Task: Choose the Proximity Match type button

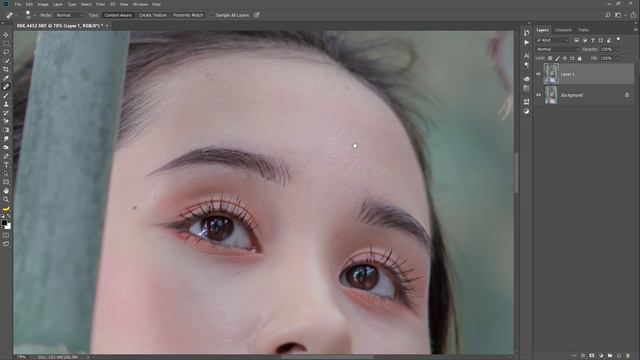Action: tap(188, 15)
